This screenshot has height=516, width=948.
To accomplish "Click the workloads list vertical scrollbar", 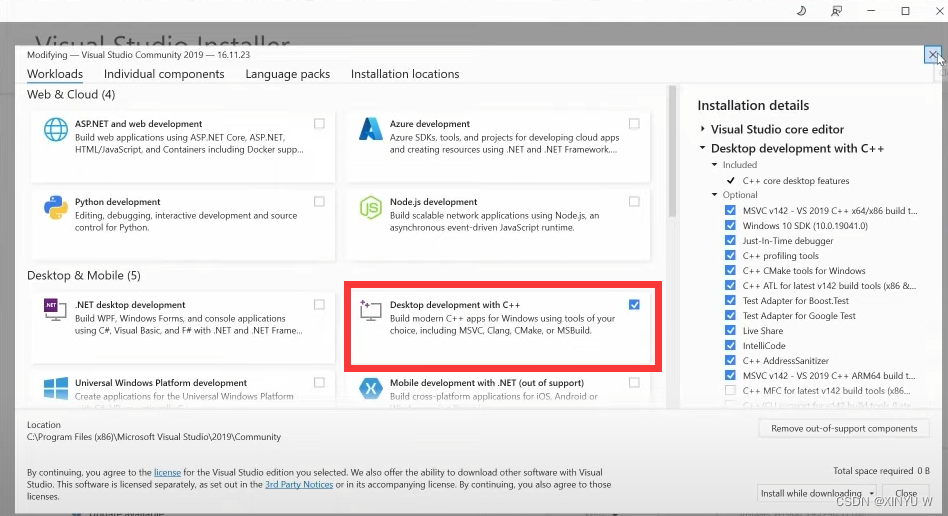I will coord(672,151).
